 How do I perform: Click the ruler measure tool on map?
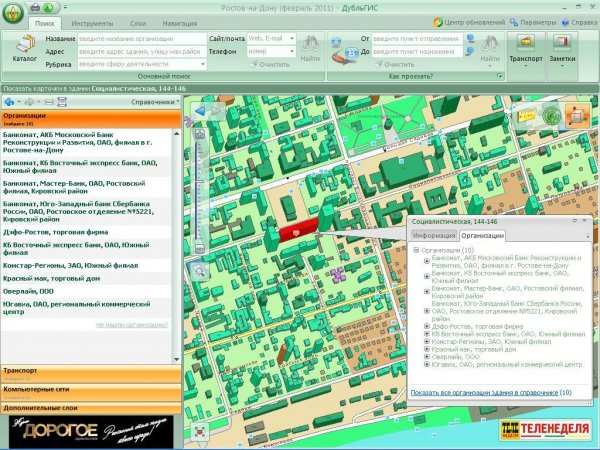pyautogui.click(x=526, y=116)
